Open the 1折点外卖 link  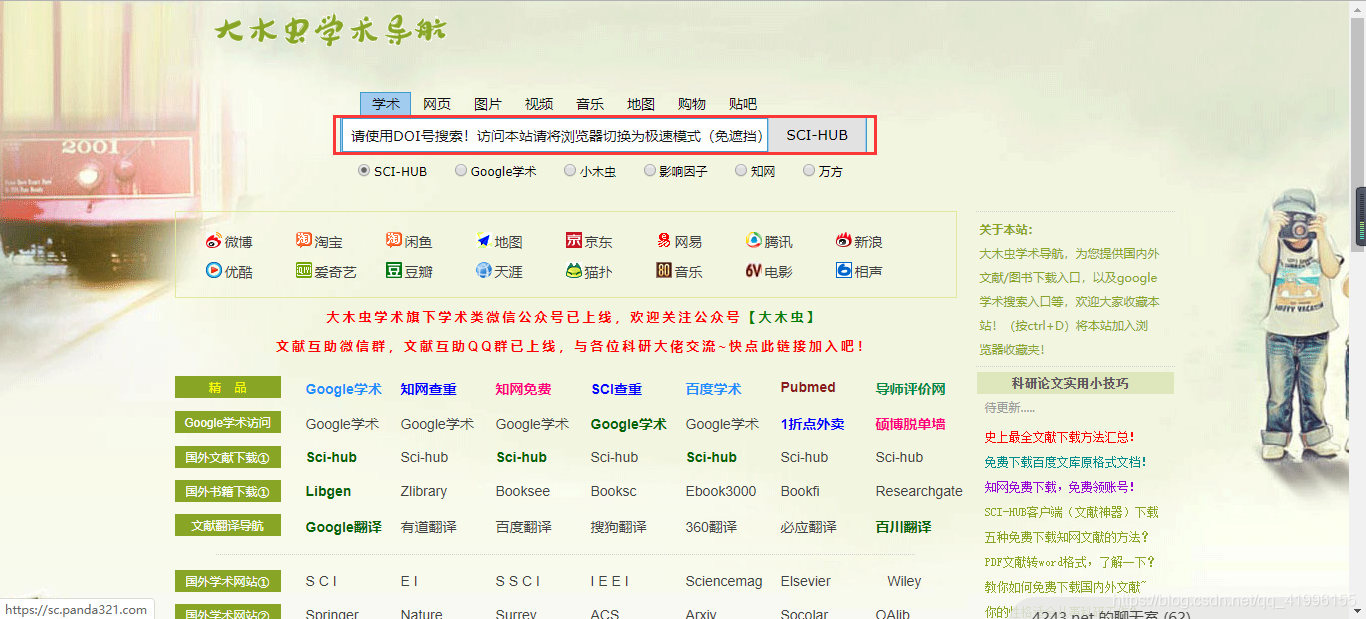[x=813, y=424]
